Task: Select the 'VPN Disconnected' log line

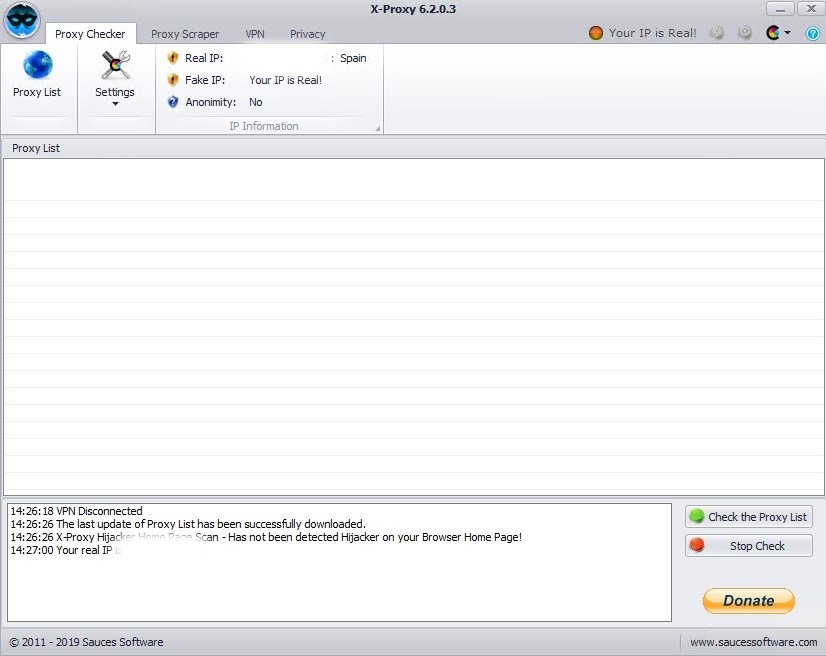Action: pos(76,511)
